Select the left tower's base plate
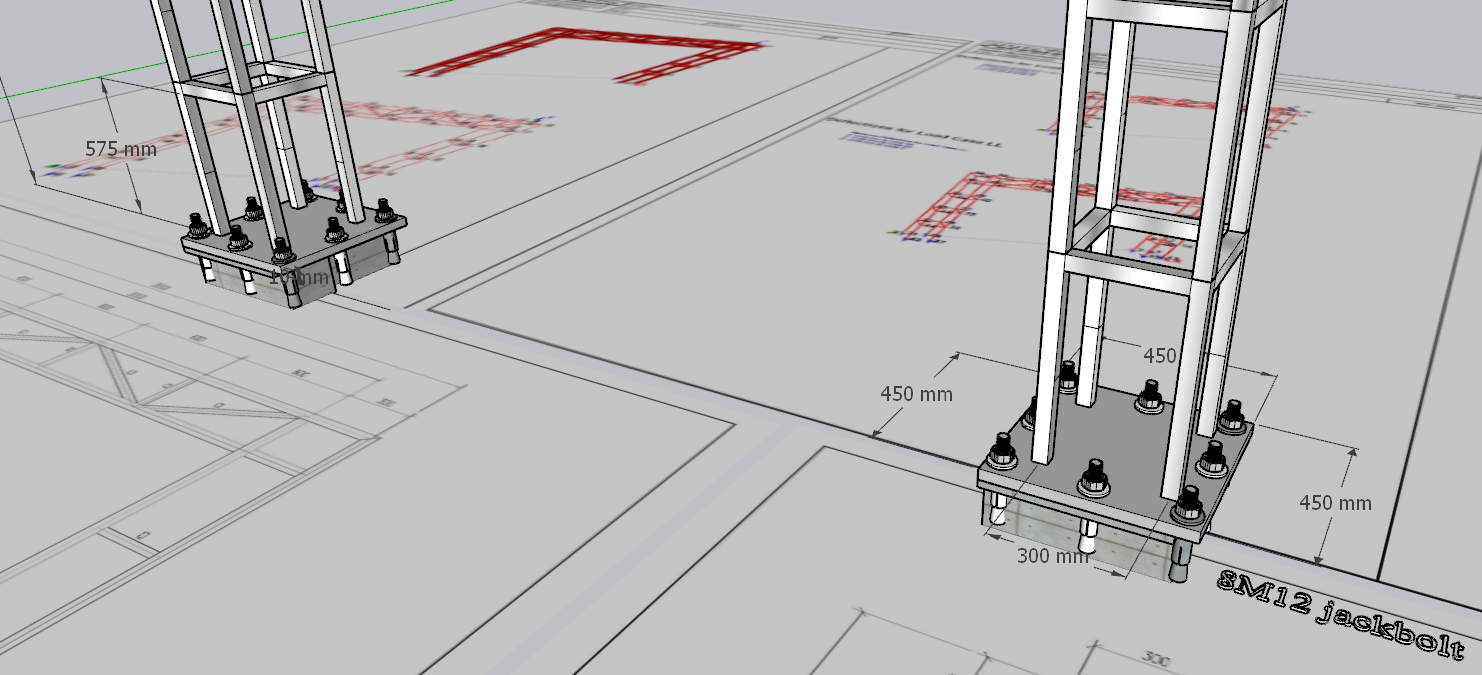Viewport: 1482px width, 675px height. (294, 234)
